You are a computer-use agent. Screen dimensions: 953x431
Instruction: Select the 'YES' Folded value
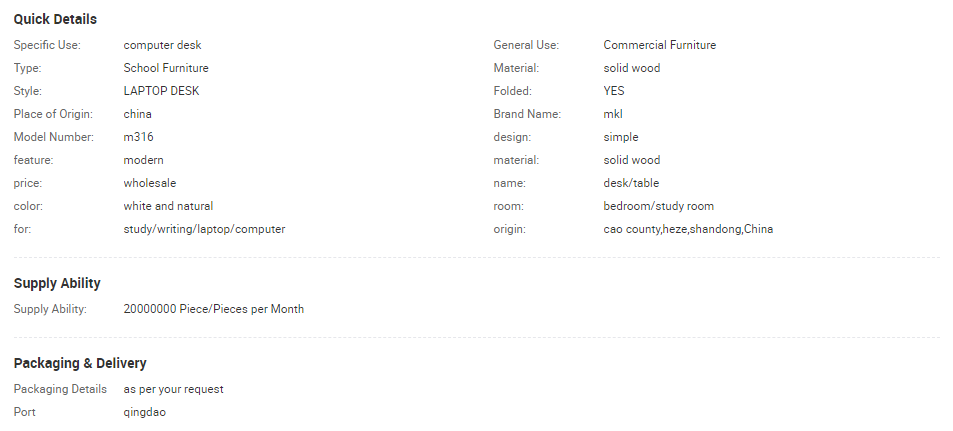click(614, 91)
